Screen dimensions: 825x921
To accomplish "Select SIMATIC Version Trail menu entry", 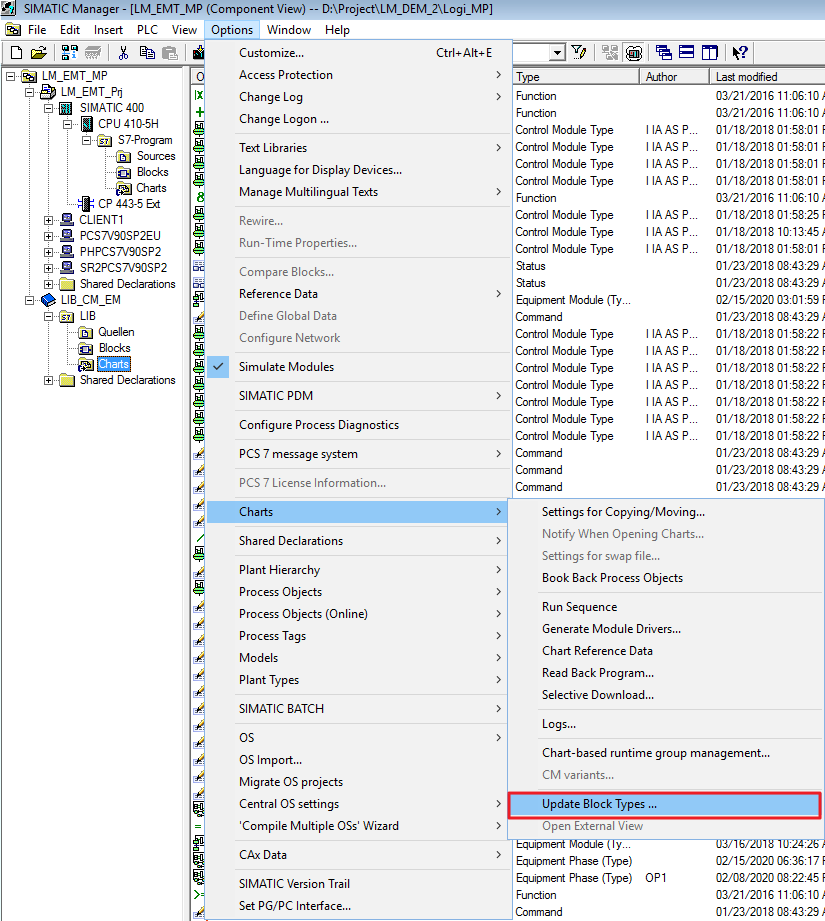I will (358, 884).
